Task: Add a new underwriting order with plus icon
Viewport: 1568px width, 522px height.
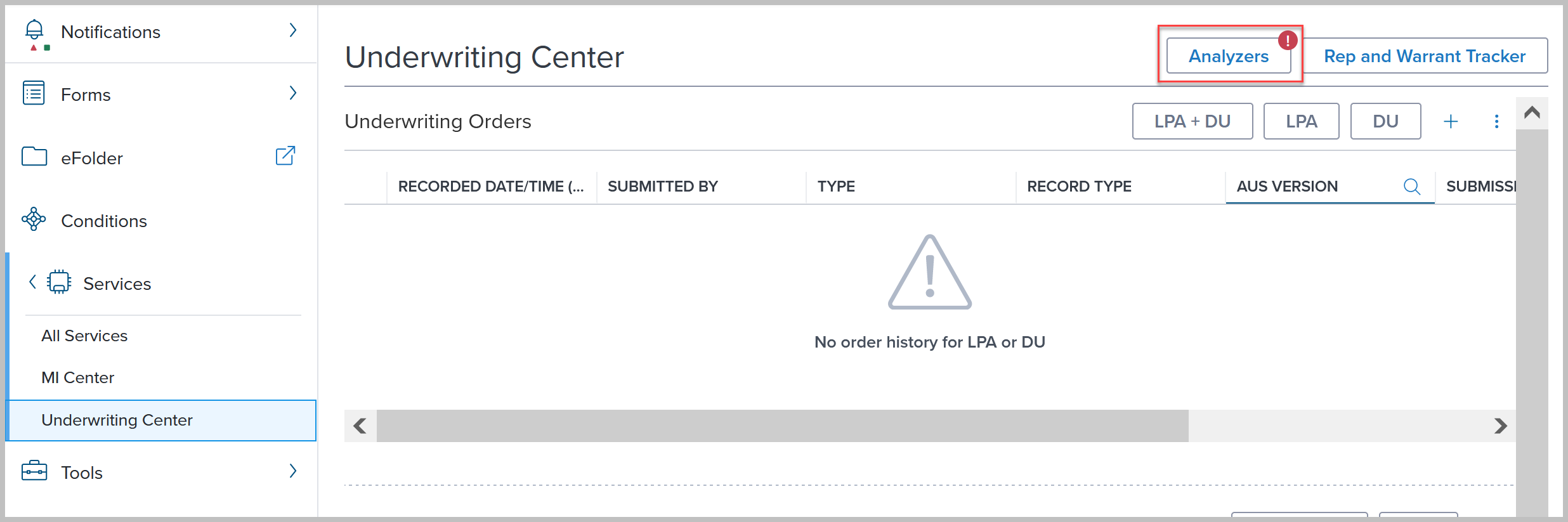Action: [1451, 121]
